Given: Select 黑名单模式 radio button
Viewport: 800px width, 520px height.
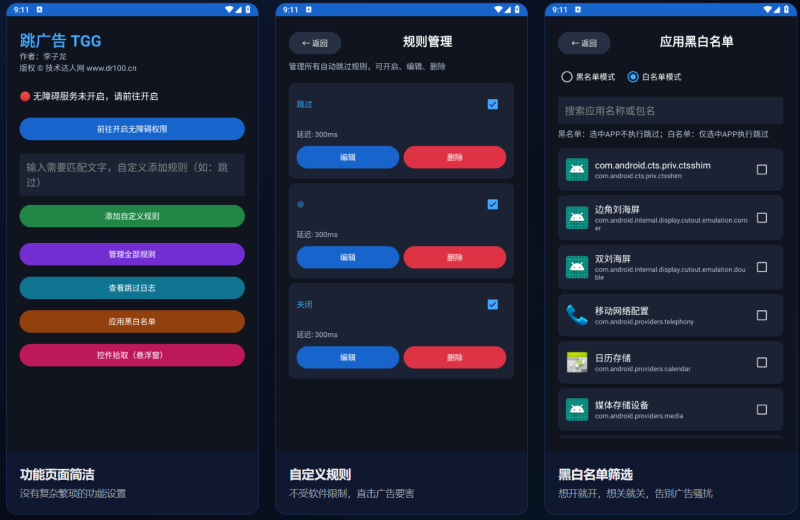Looking at the screenshot, I should point(566,77).
